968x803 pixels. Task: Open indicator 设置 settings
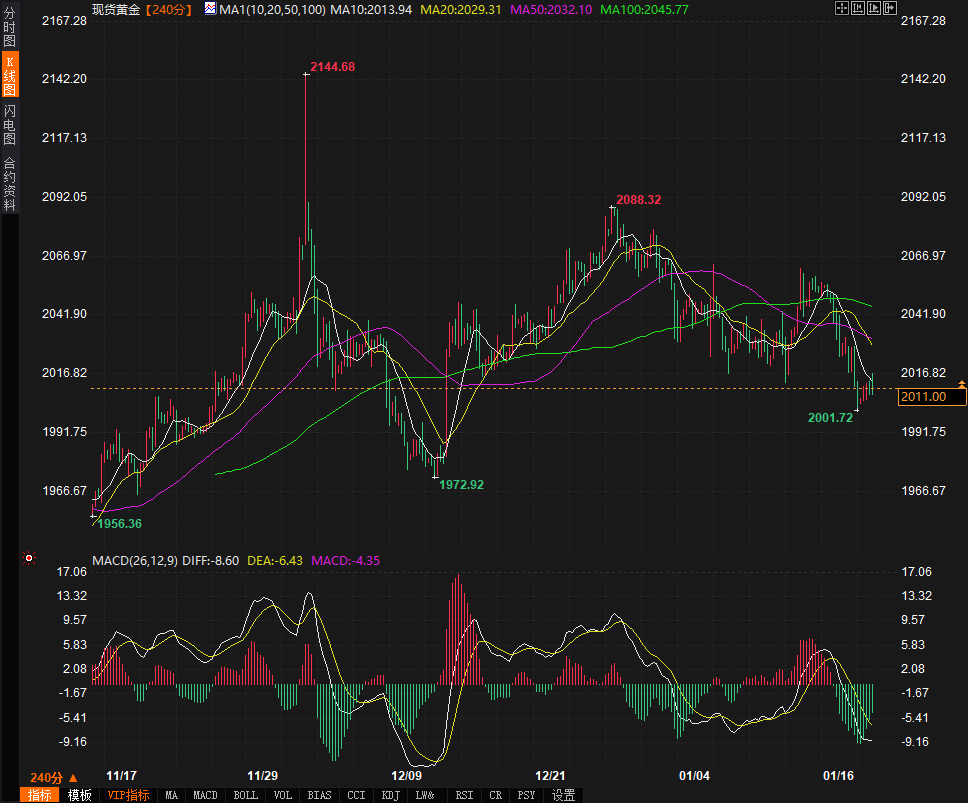pos(563,795)
